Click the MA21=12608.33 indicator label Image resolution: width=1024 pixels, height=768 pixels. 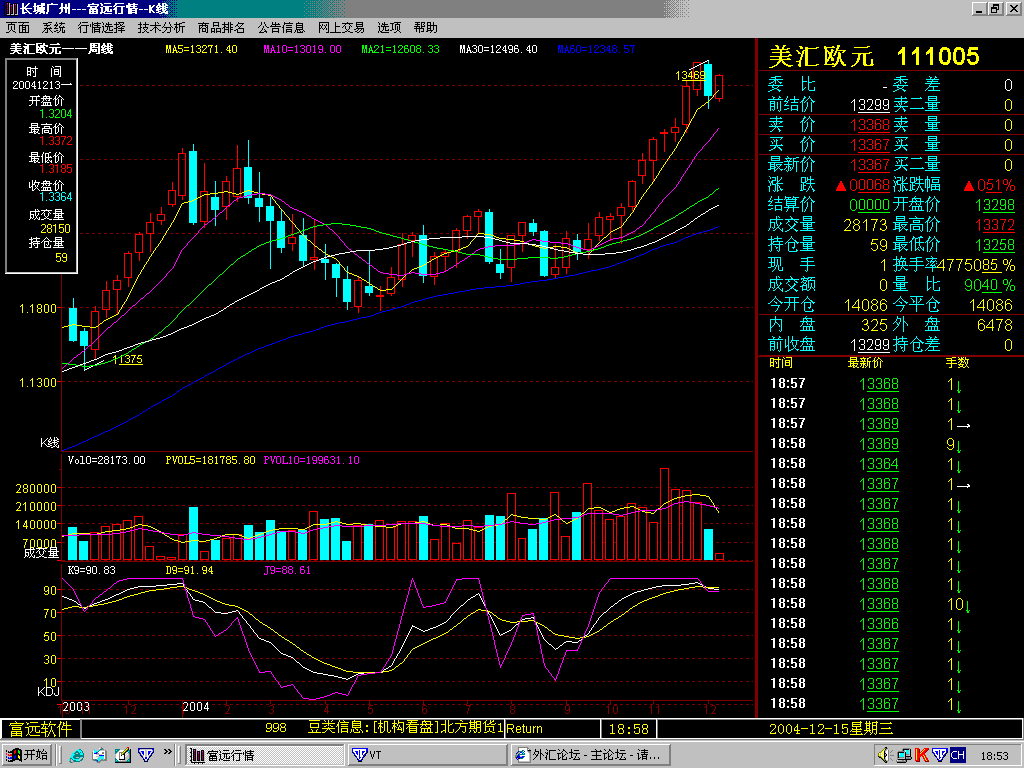400,49
